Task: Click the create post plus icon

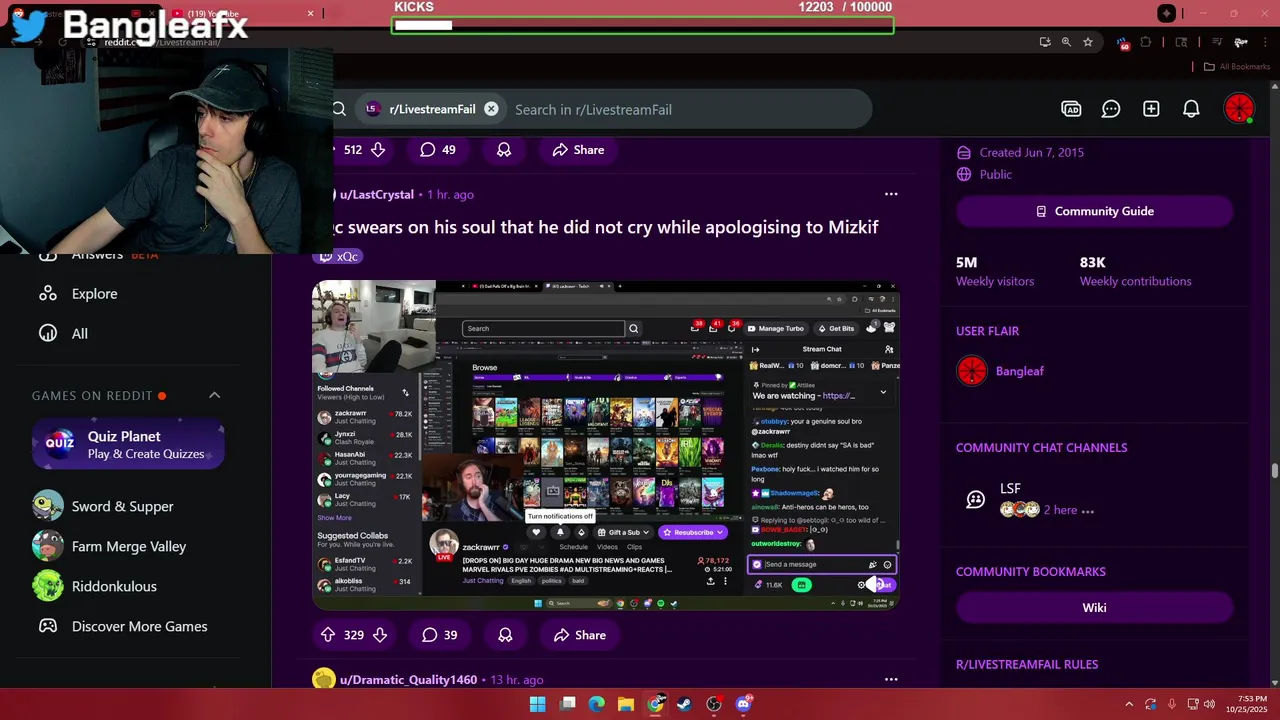Action: pos(1151,109)
